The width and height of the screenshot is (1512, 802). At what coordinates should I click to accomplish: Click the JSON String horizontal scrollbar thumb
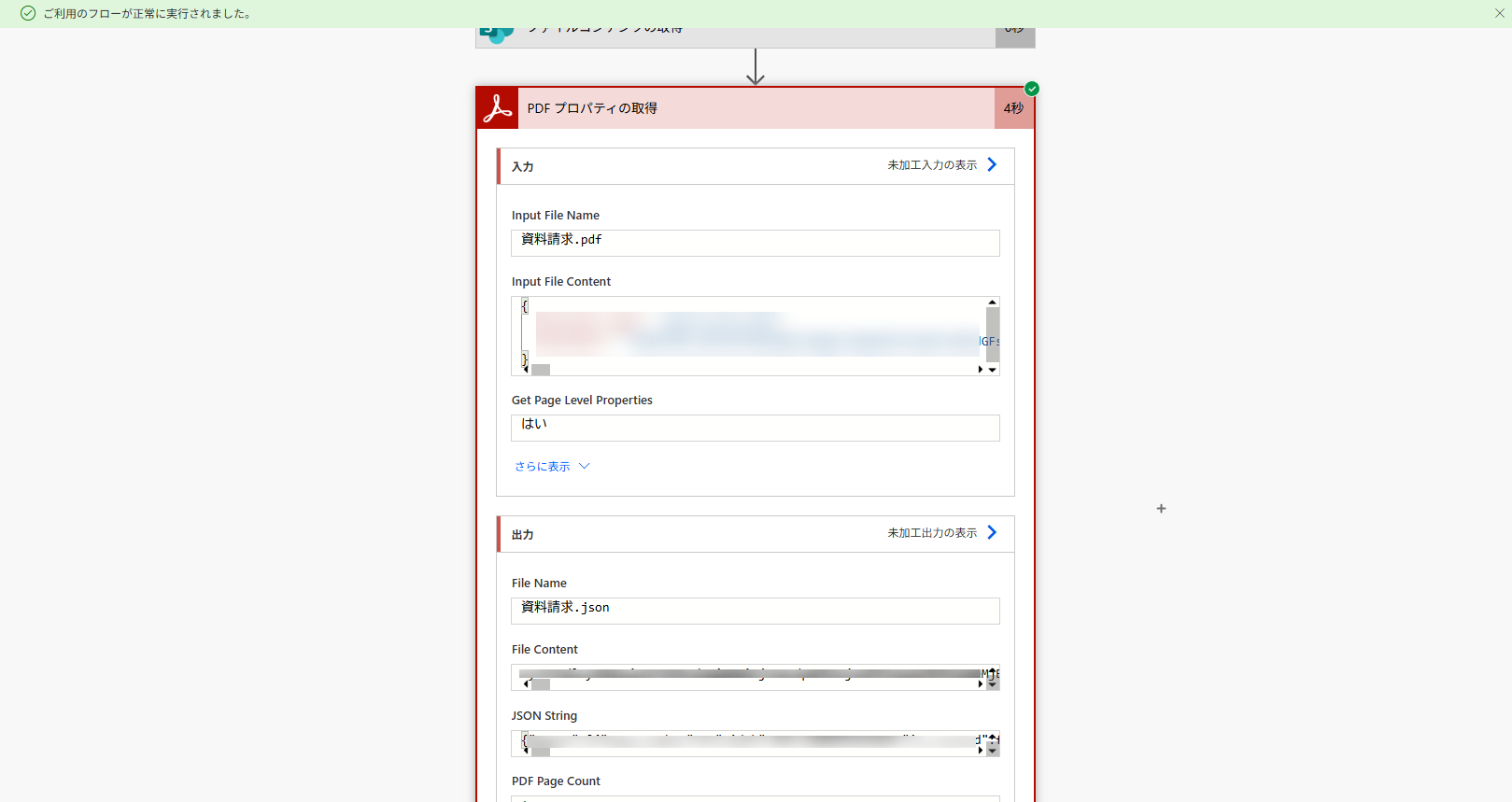[541, 751]
